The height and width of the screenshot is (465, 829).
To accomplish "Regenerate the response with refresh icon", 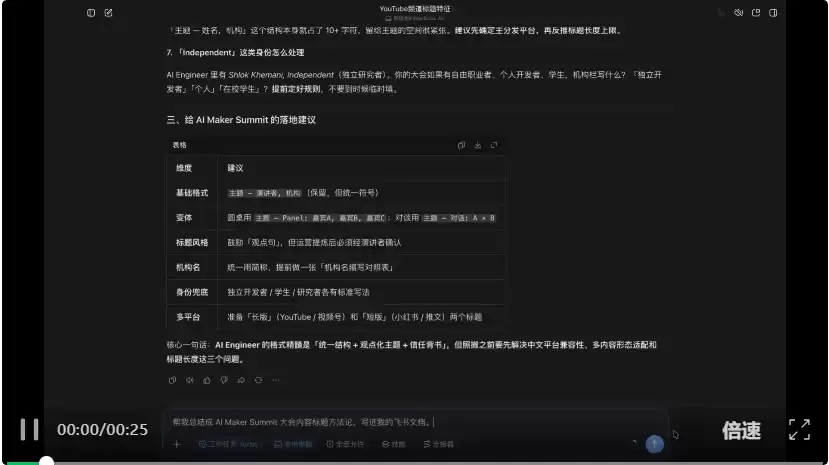I will (258, 380).
